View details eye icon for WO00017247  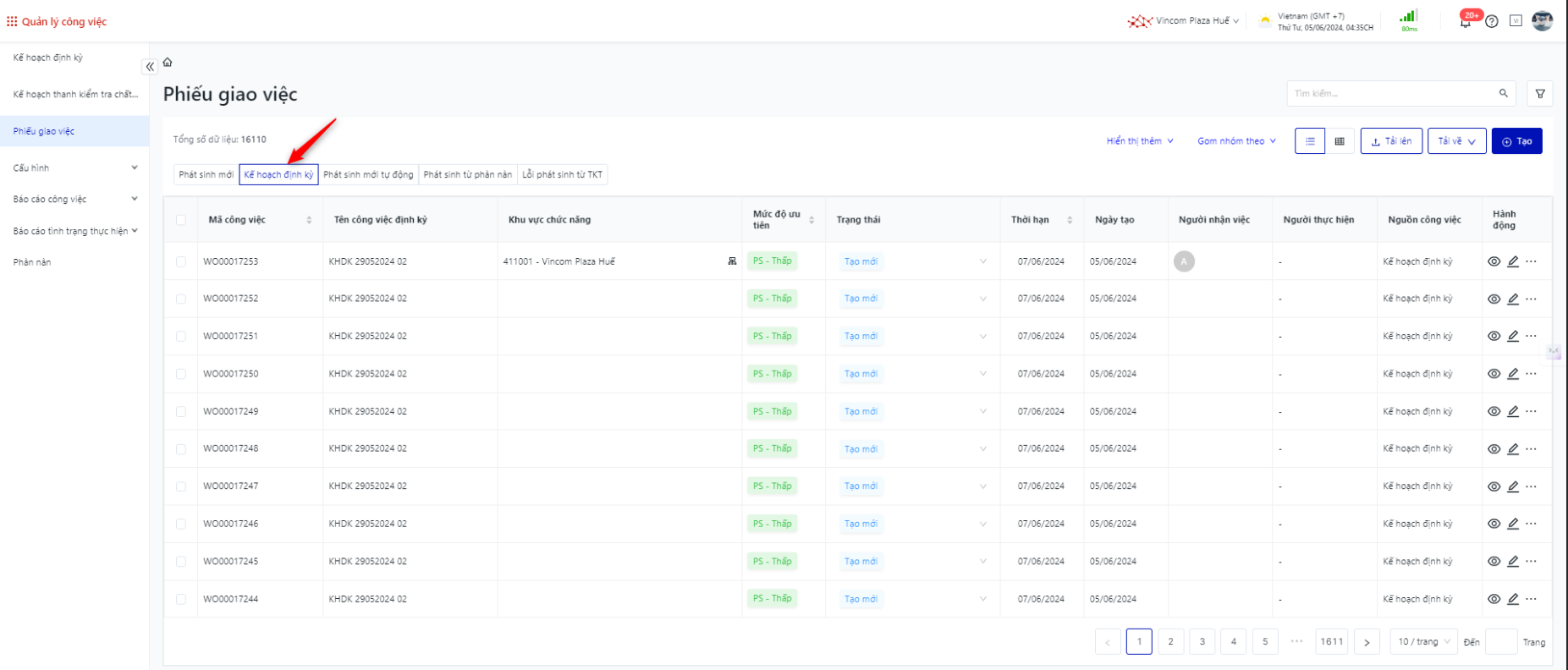pos(1494,486)
